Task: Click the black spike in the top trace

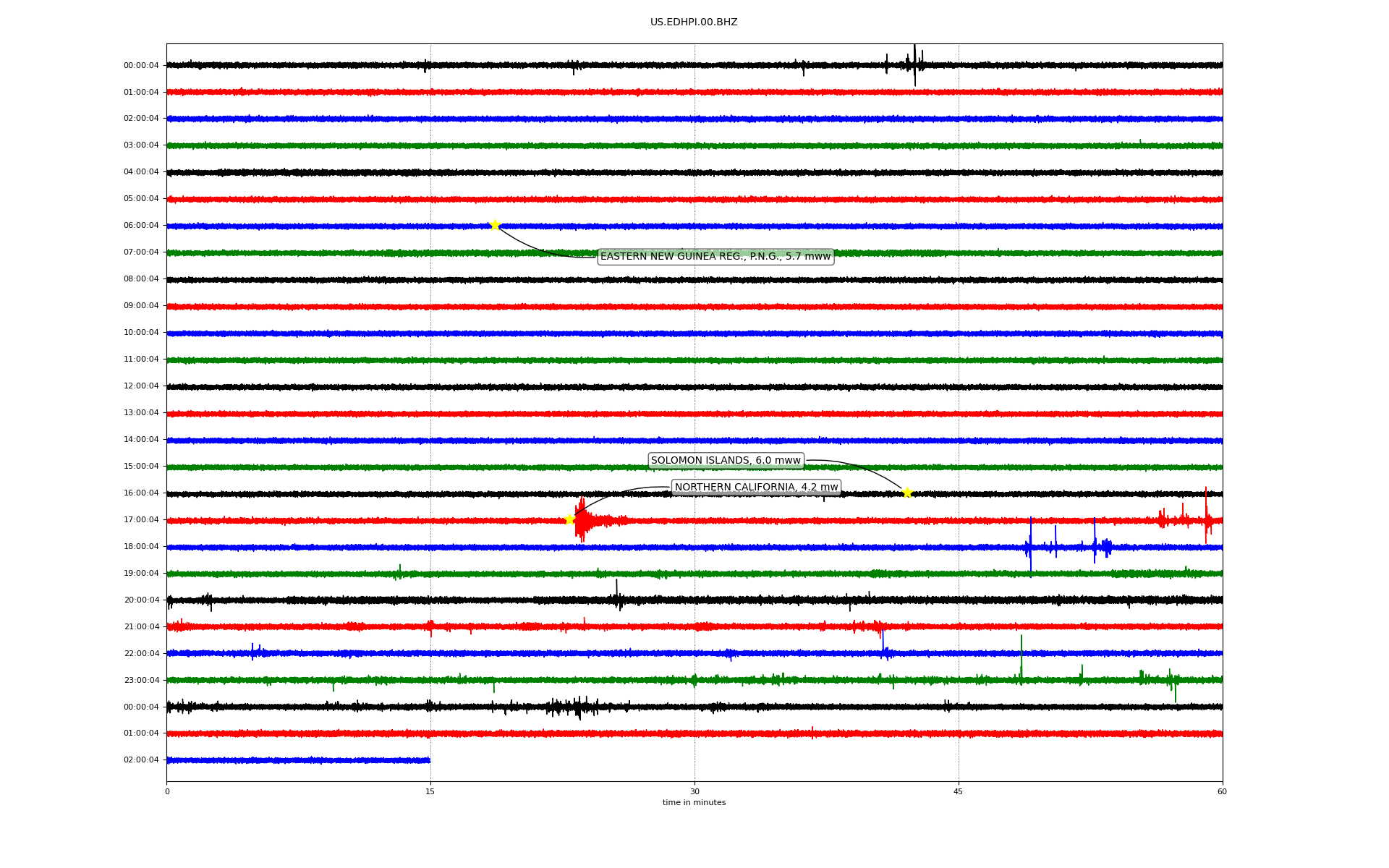Action: (914, 65)
